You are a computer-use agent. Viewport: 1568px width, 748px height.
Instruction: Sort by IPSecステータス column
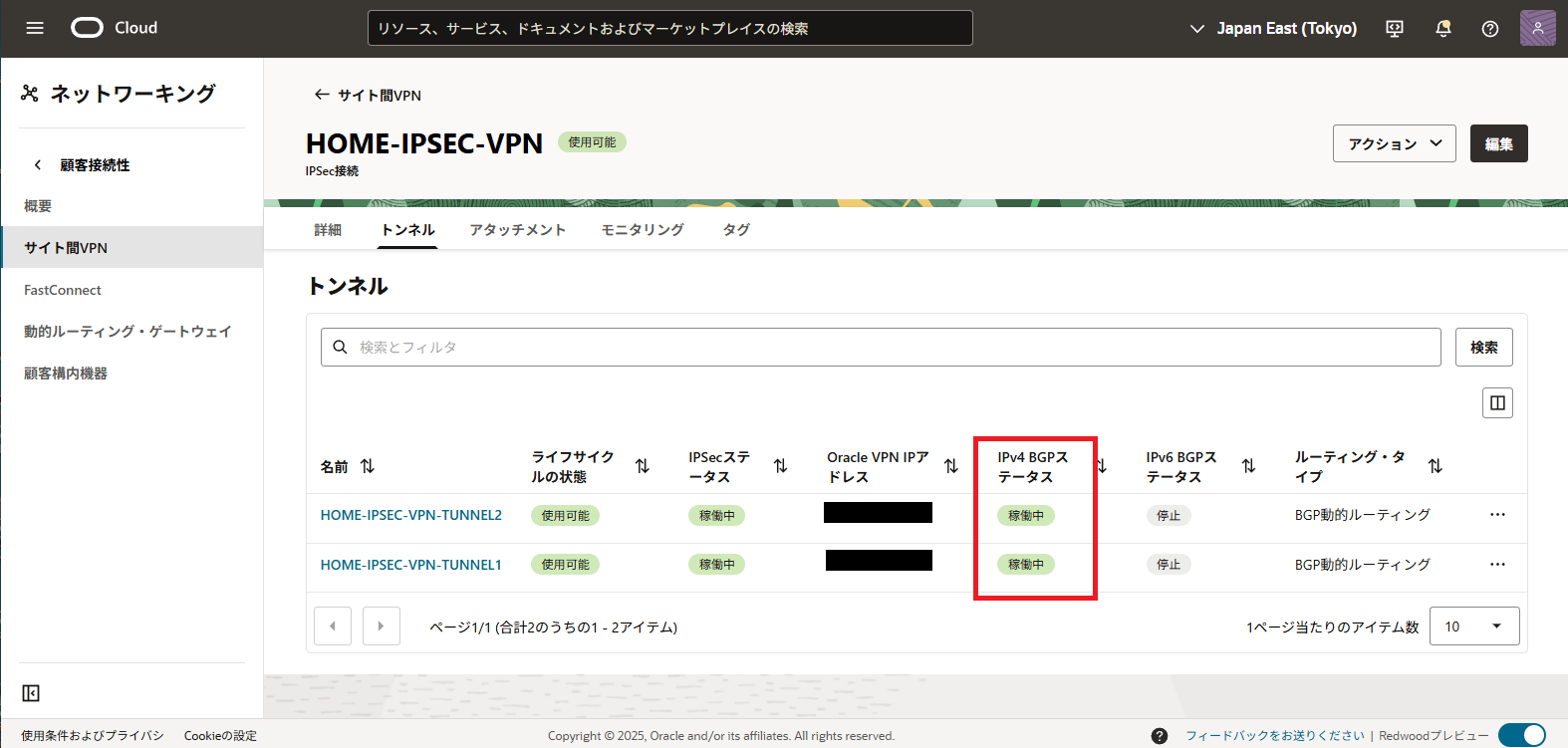click(x=781, y=466)
